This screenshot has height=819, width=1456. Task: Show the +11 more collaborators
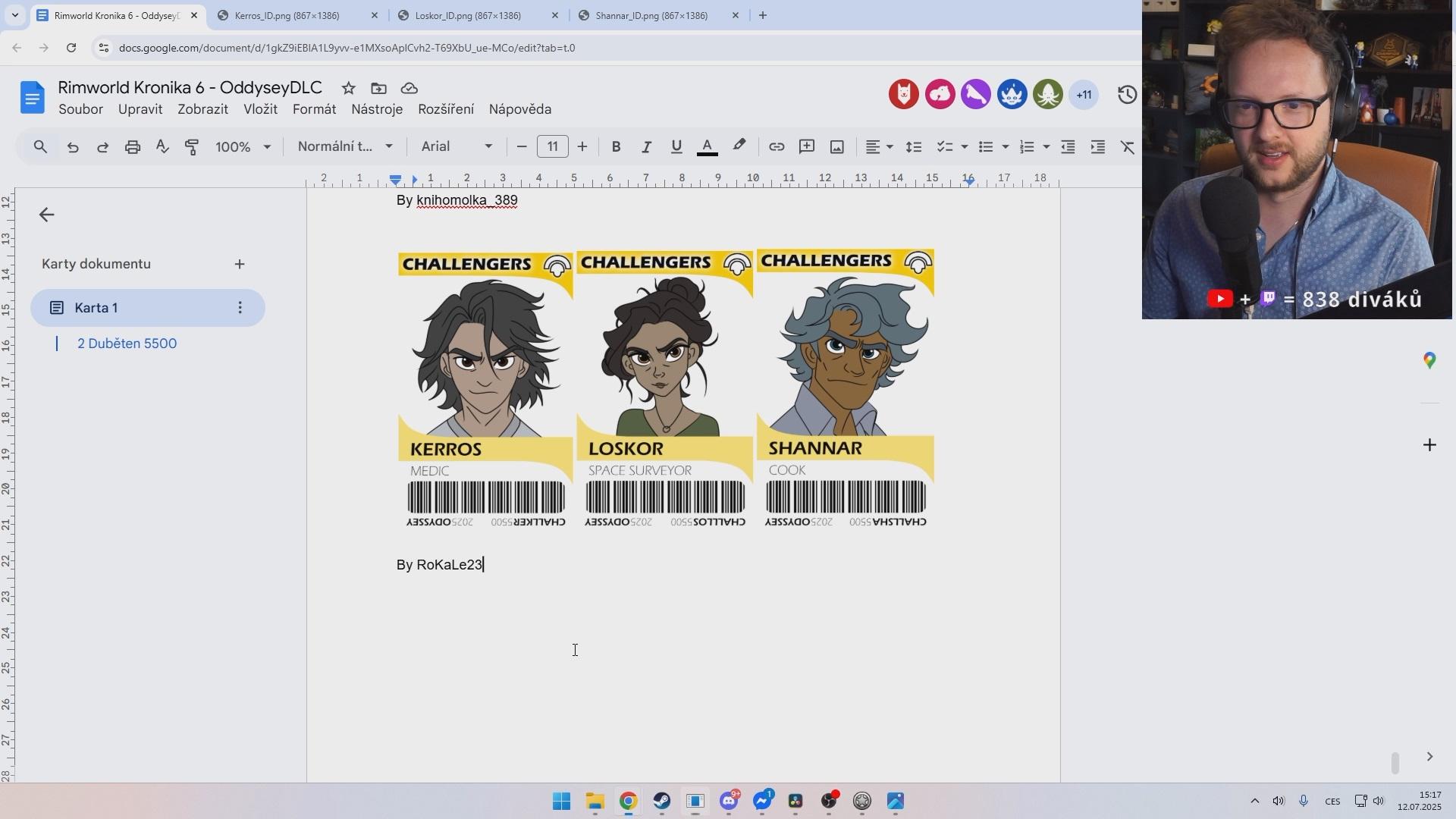[x=1084, y=95]
